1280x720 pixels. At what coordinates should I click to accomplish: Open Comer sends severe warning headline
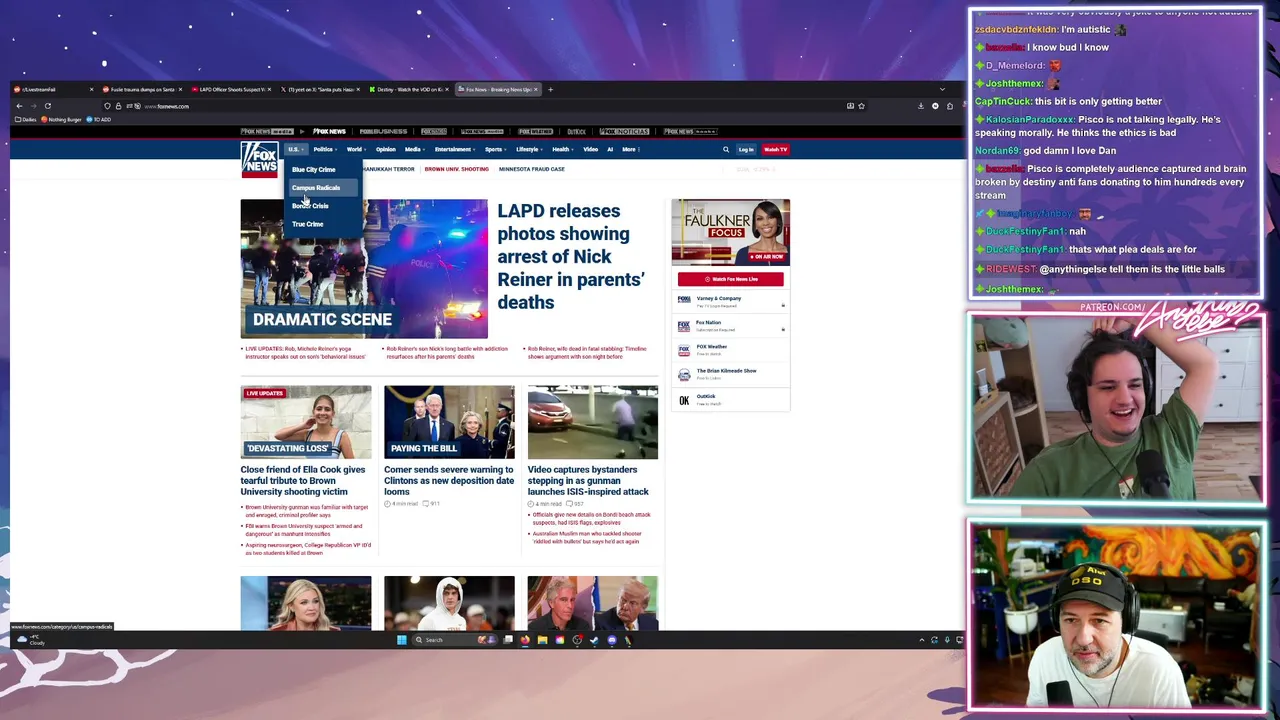[x=449, y=480]
